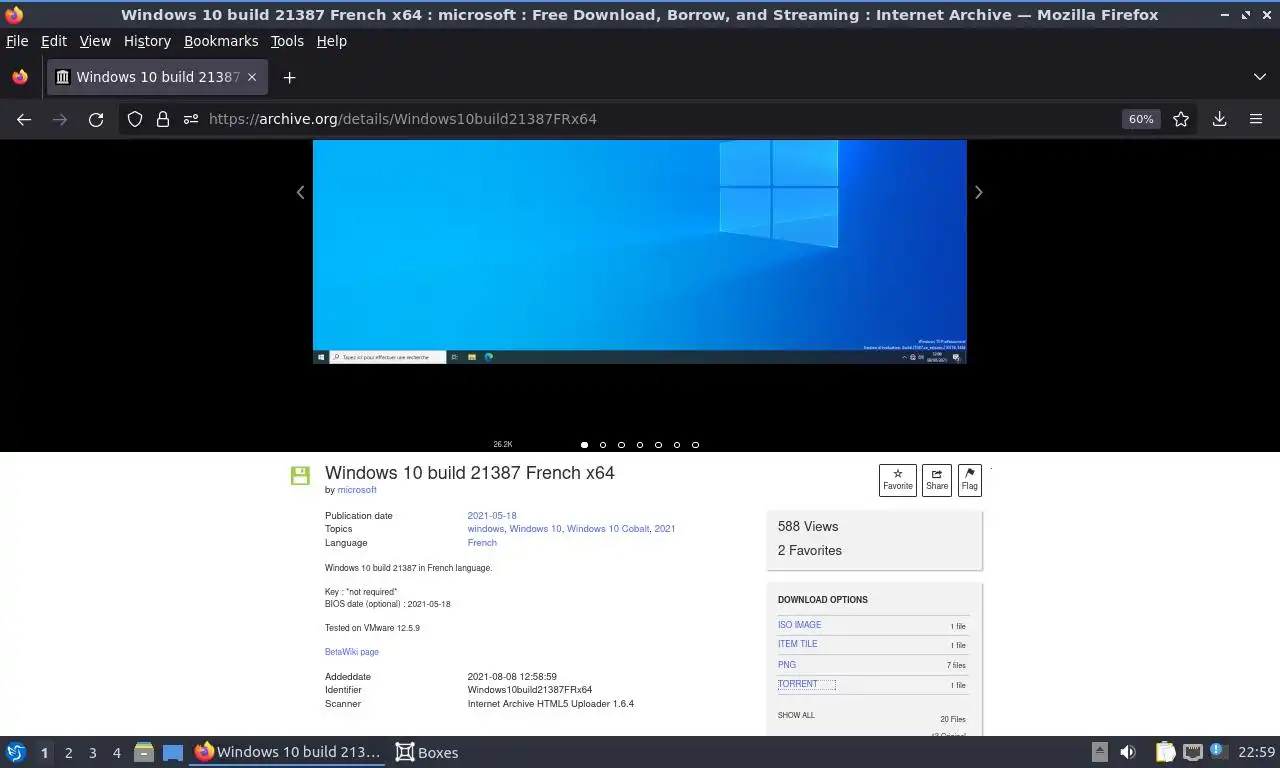Image resolution: width=1280 pixels, height=768 pixels.
Task: Expand the list all tabs dropdown
Action: 1259,77
